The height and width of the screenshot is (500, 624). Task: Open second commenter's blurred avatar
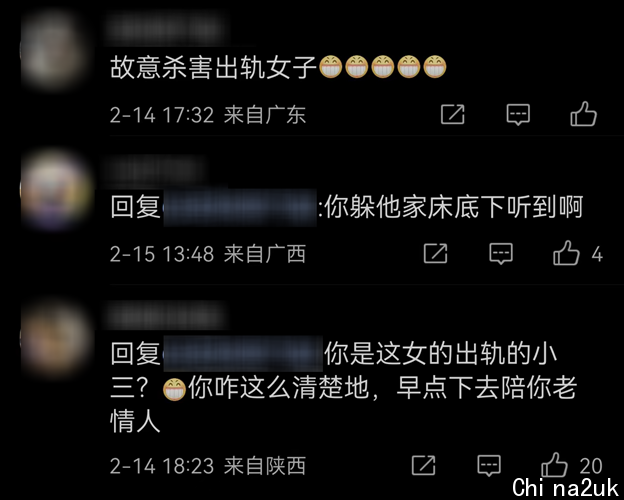(x=55, y=190)
